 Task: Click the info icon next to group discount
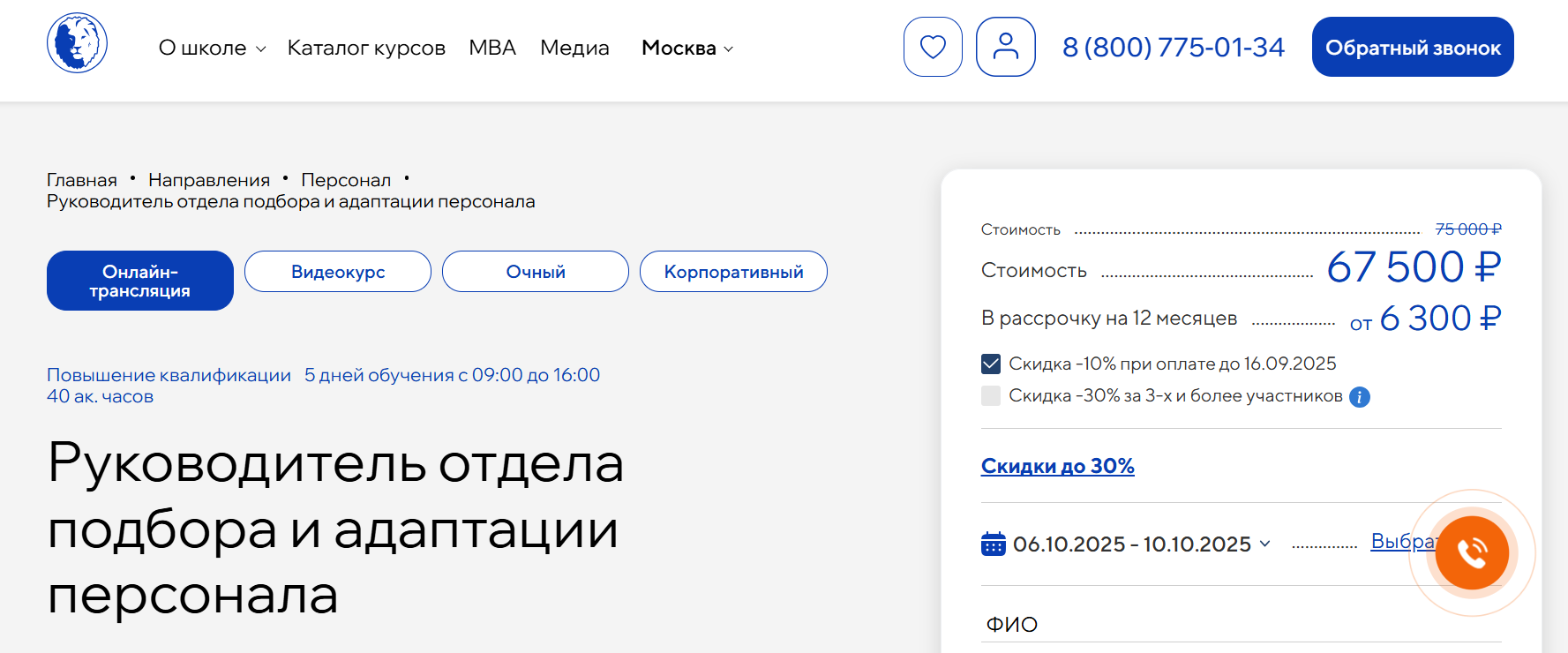[1360, 397]
